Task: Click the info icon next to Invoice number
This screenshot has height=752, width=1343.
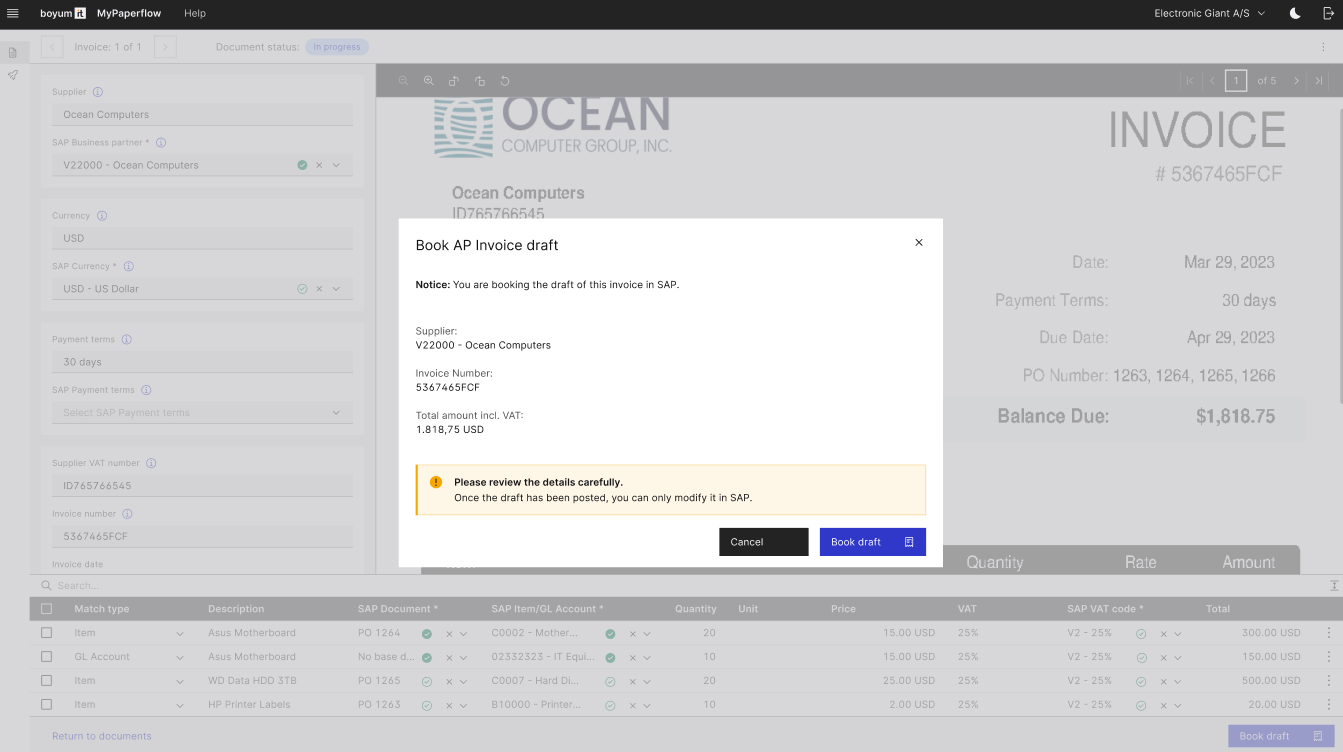Action: pyautogui.click(x=127, y=514)
